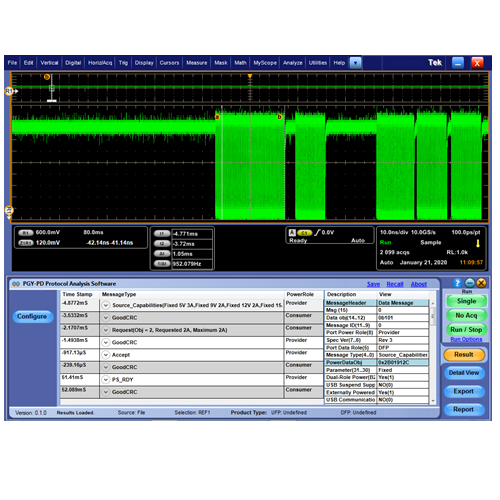Open the Trig menu

(123, 63)
